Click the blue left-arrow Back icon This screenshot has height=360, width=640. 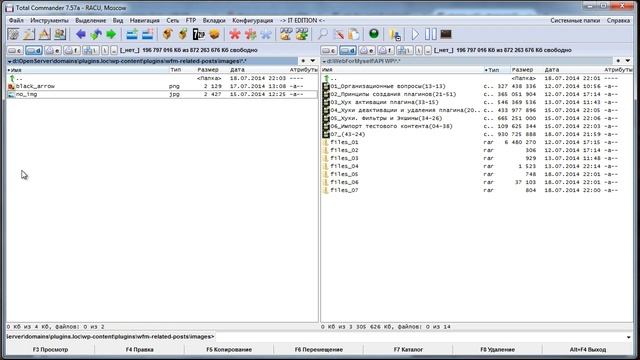[x=80, y=34]
